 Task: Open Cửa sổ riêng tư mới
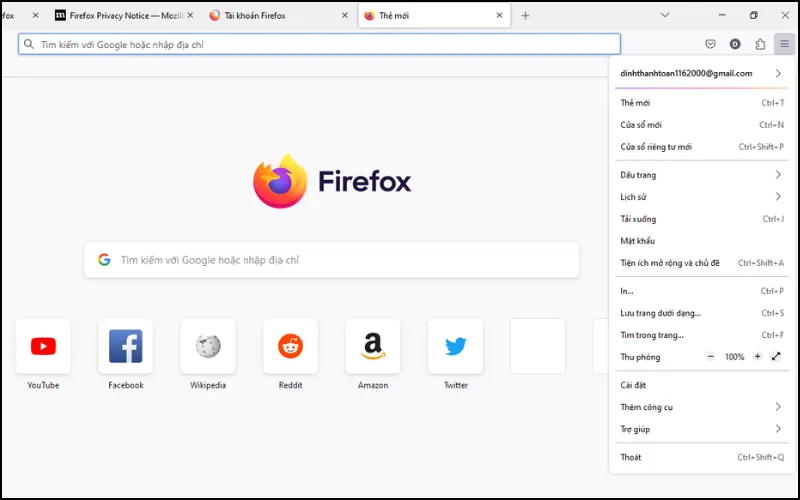pyautogui.click(x=702, y=146)
